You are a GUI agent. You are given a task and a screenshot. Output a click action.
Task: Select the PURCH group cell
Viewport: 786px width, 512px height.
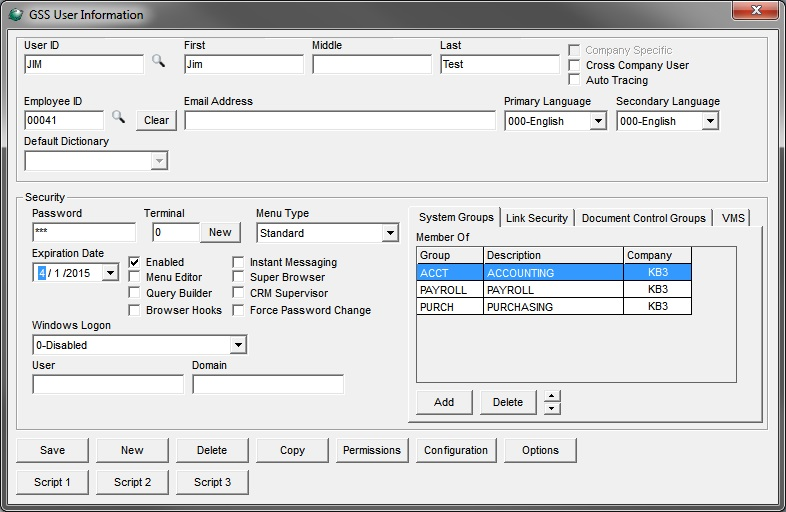[450, 307]
